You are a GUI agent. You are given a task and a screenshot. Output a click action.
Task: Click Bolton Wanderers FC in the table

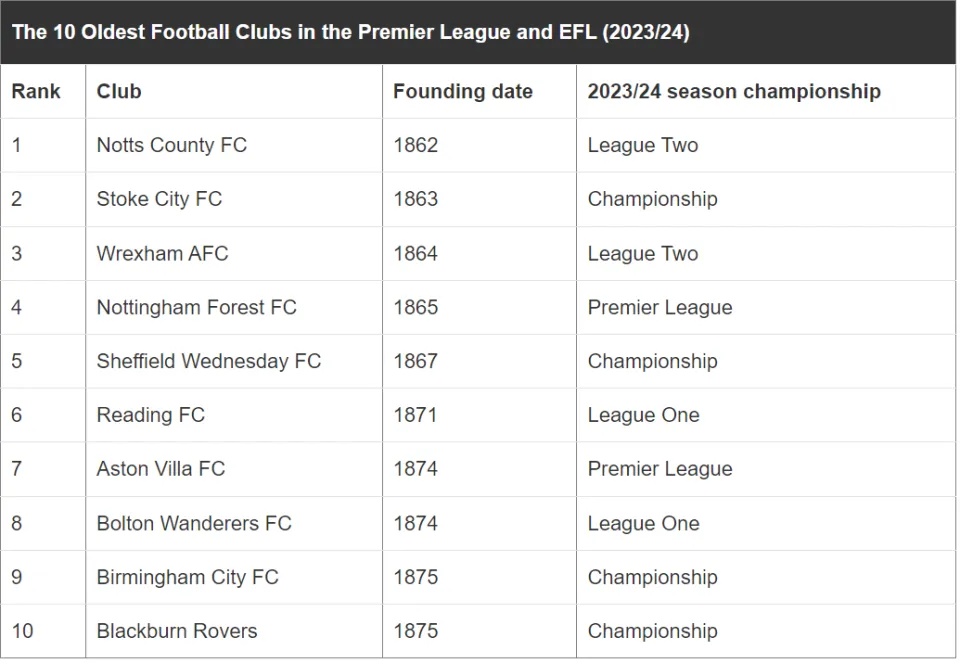194,523
